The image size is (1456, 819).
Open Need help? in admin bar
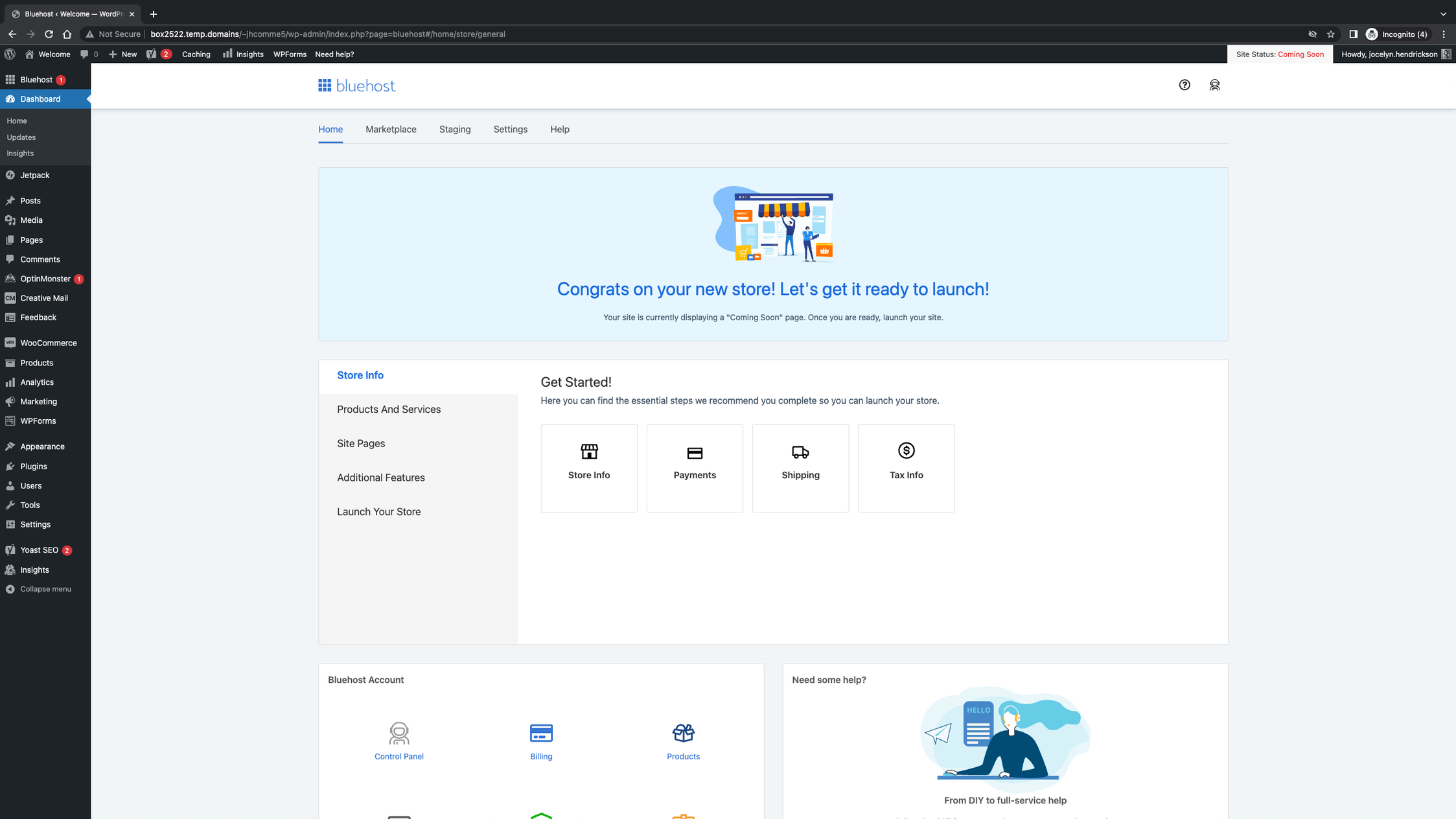click(x=334, y=54)
